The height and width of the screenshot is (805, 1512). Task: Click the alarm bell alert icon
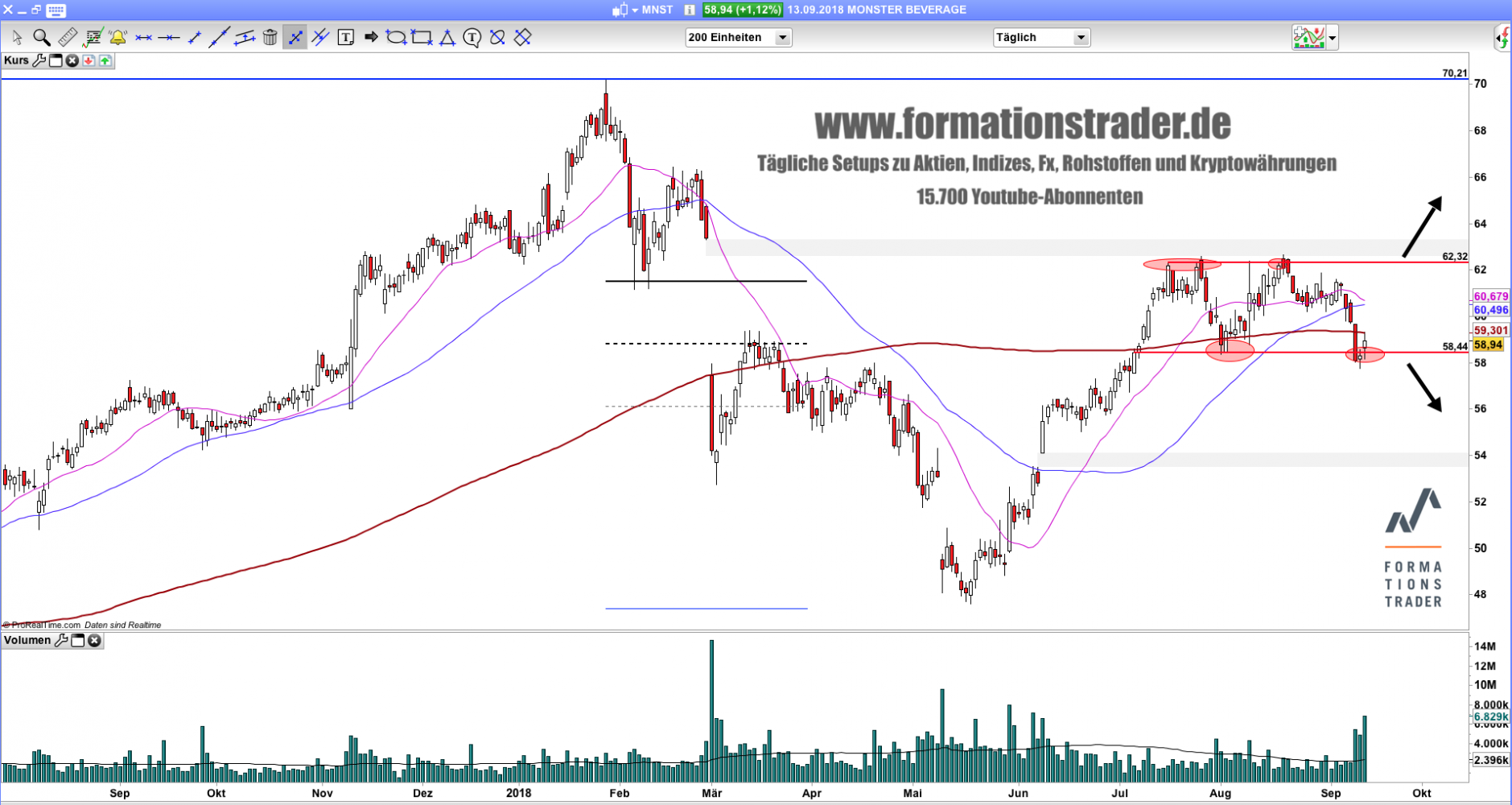[117, 37]
